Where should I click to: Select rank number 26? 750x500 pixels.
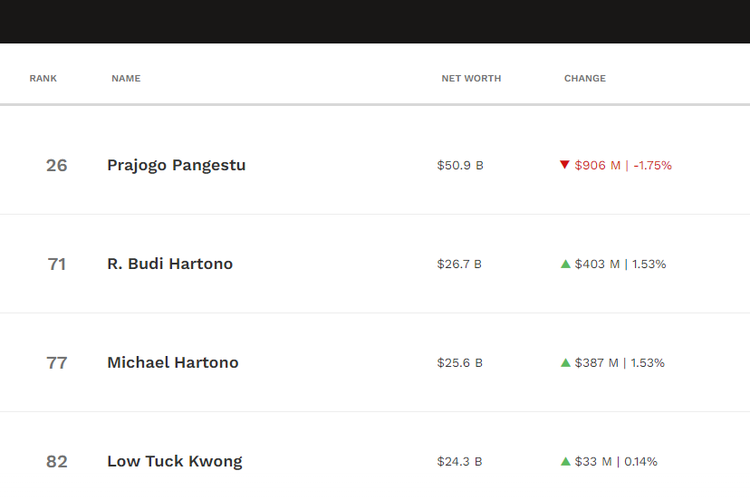point(56,166)
